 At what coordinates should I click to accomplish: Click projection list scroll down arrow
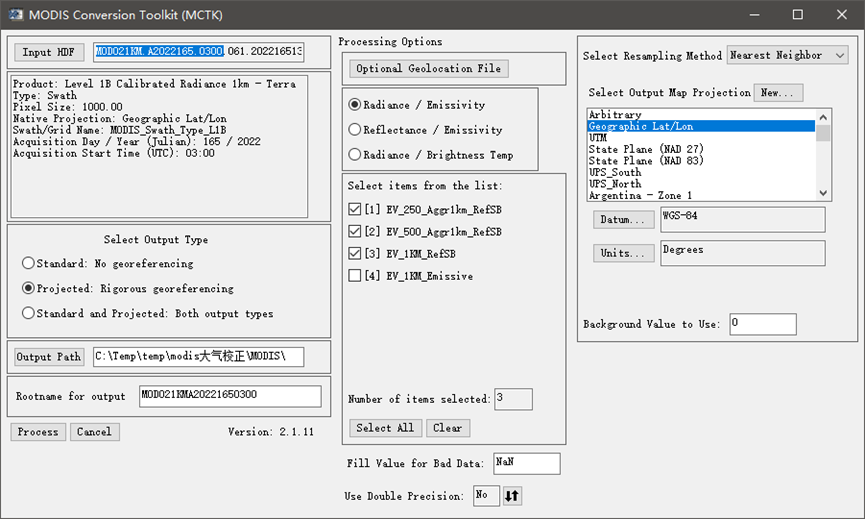tap(823, 193)
